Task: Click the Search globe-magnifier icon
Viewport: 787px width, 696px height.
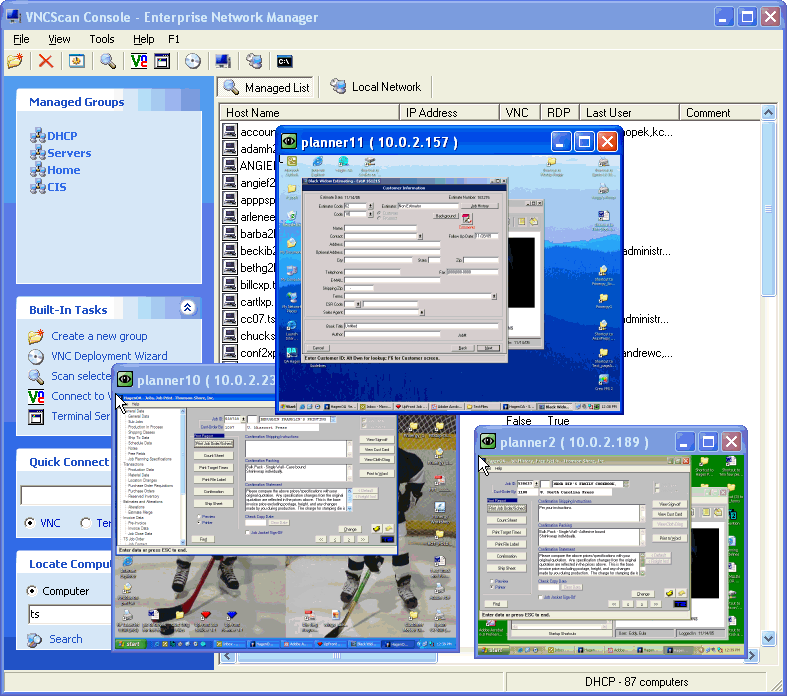Action: (35, 639)
